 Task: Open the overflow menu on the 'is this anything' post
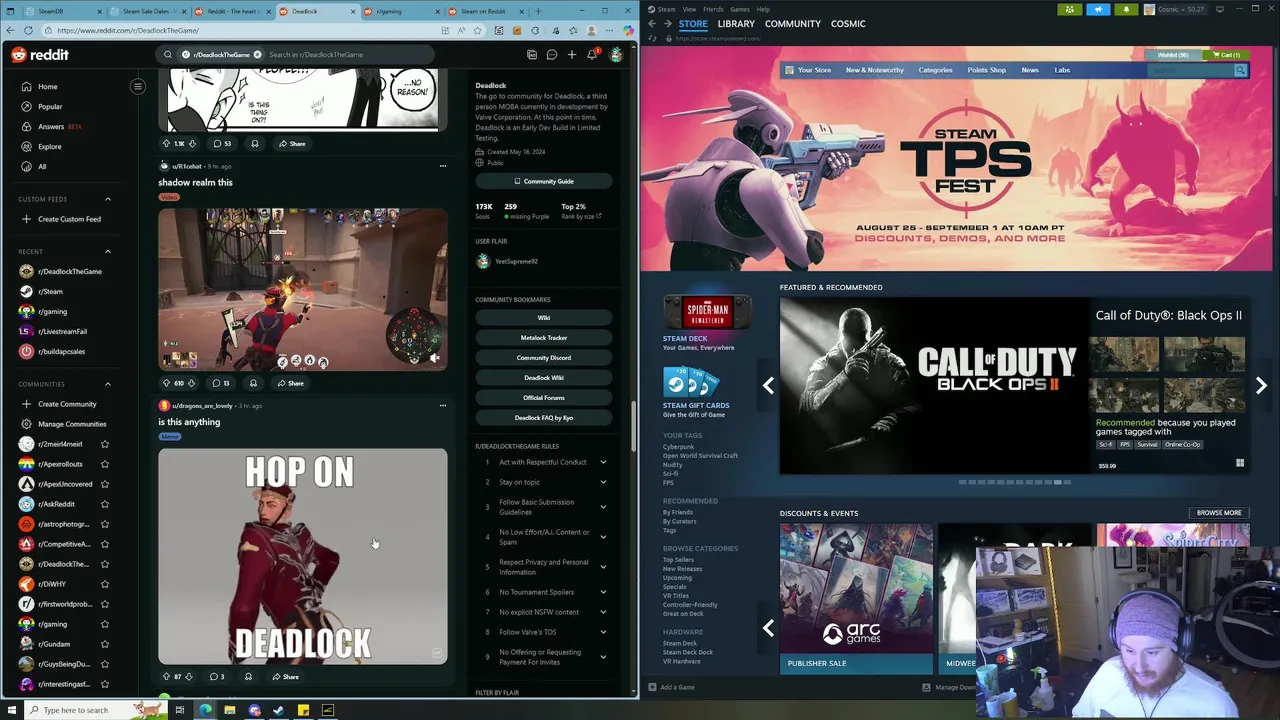point(443,406)
